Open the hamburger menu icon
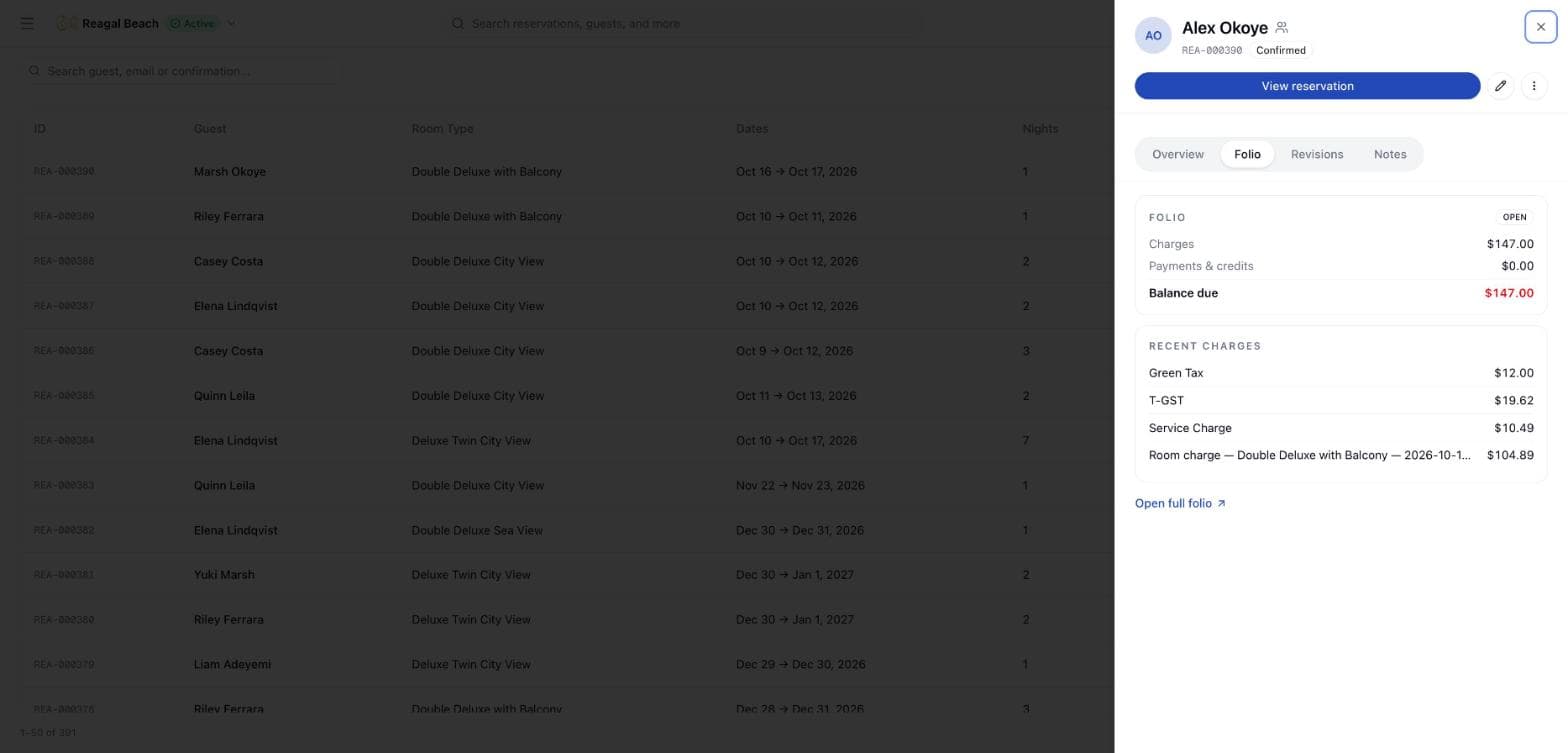This screenshot has height=753, width=1568. 27,23
